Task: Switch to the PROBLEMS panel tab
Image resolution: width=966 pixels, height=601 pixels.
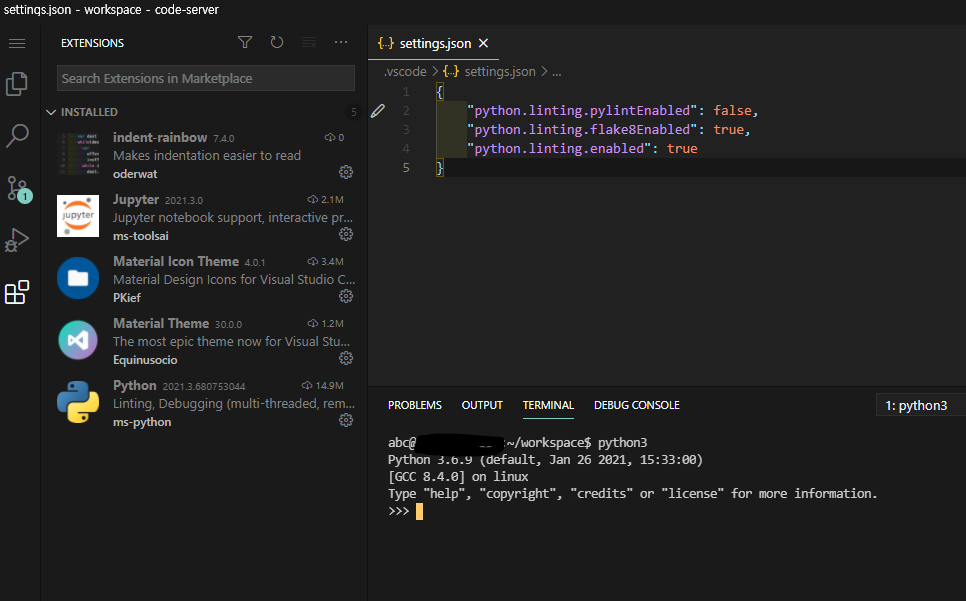Action: [414, 405]
